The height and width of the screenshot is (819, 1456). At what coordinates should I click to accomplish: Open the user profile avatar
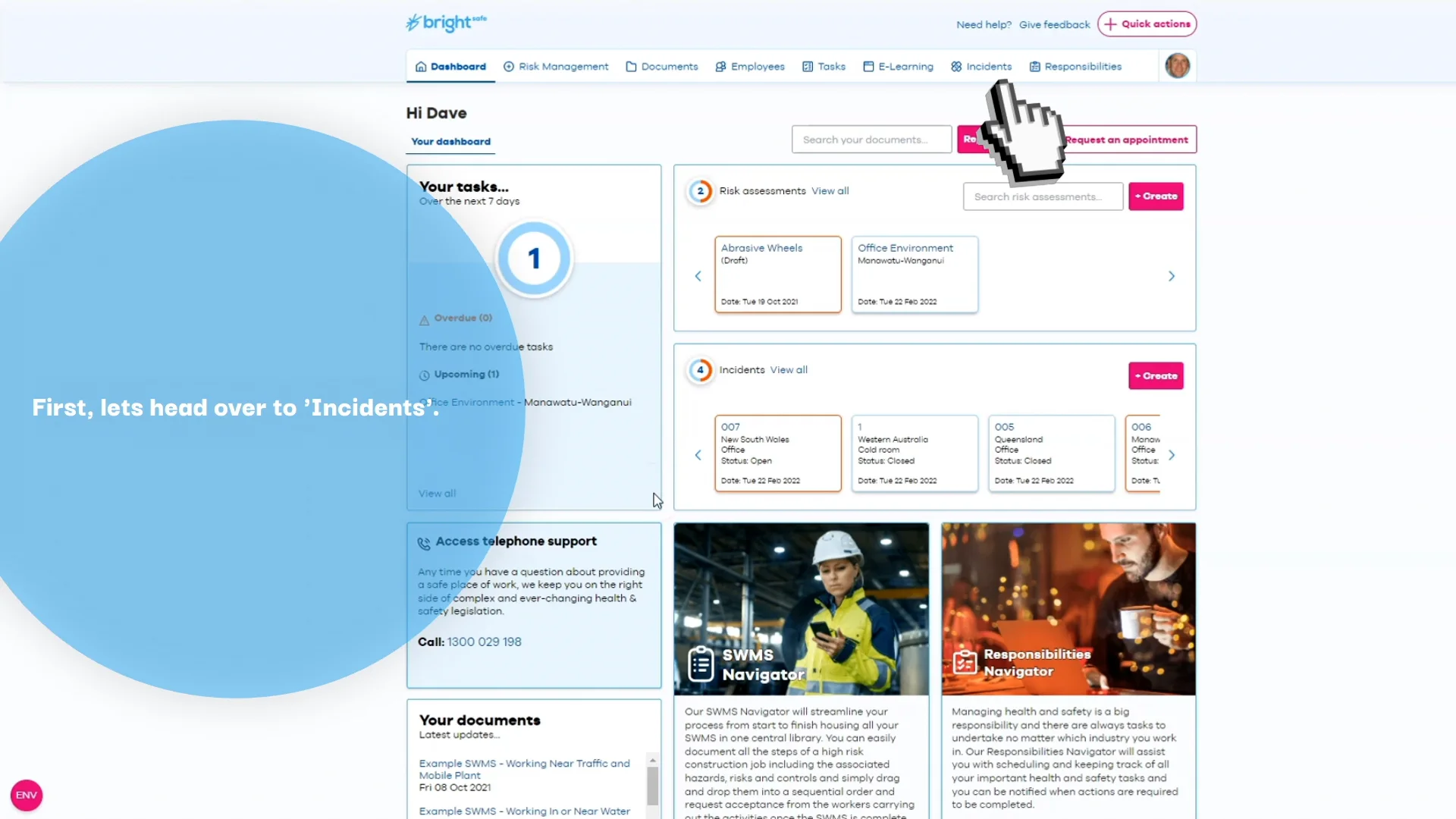click(x=1177, y=66)
